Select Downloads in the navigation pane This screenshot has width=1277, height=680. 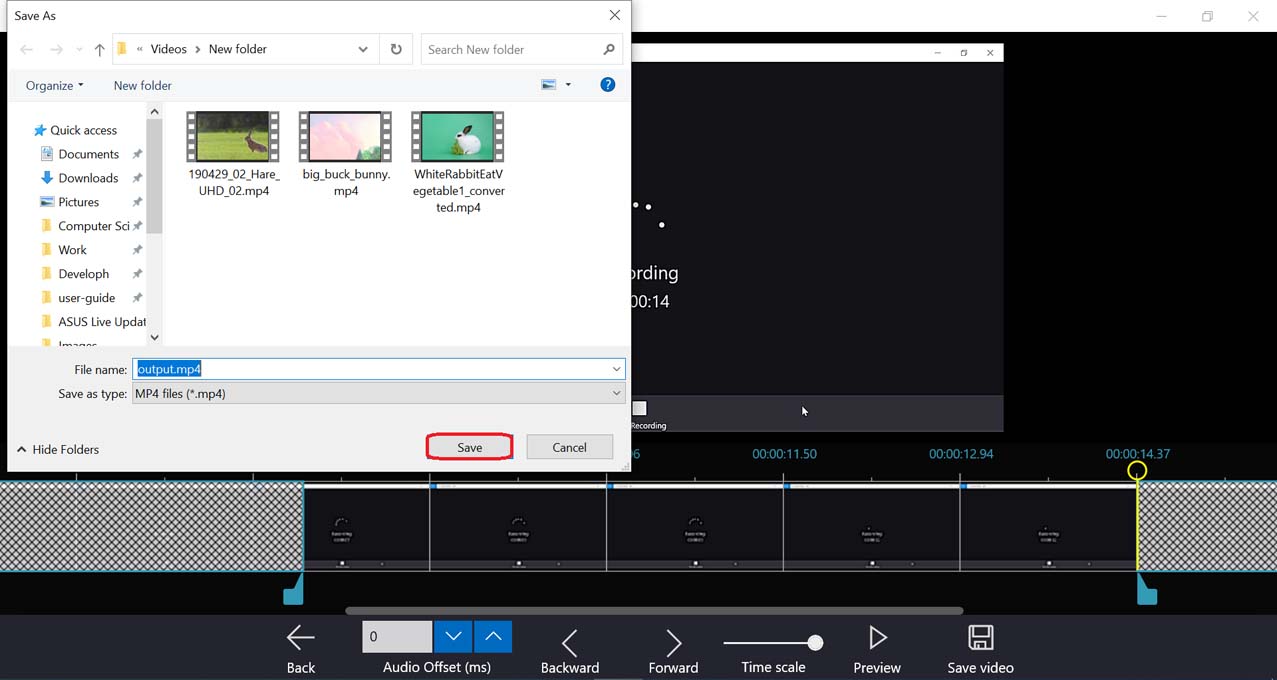(88, 178)
